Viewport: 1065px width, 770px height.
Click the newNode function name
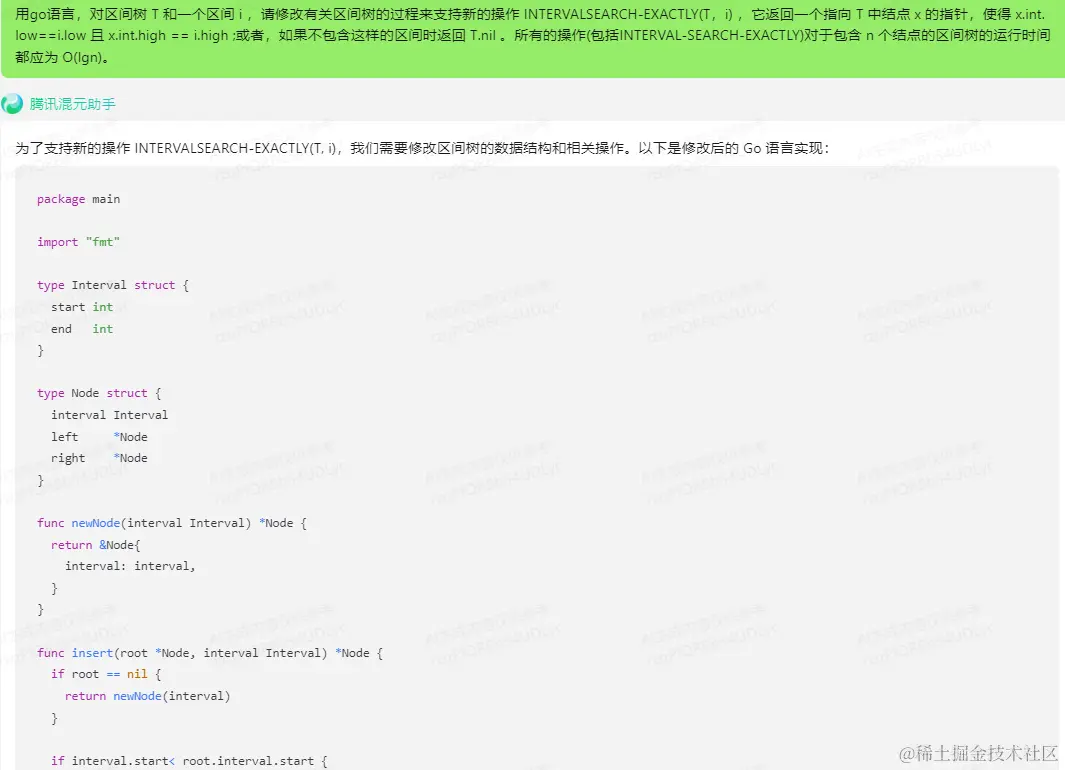click(95, 522)
